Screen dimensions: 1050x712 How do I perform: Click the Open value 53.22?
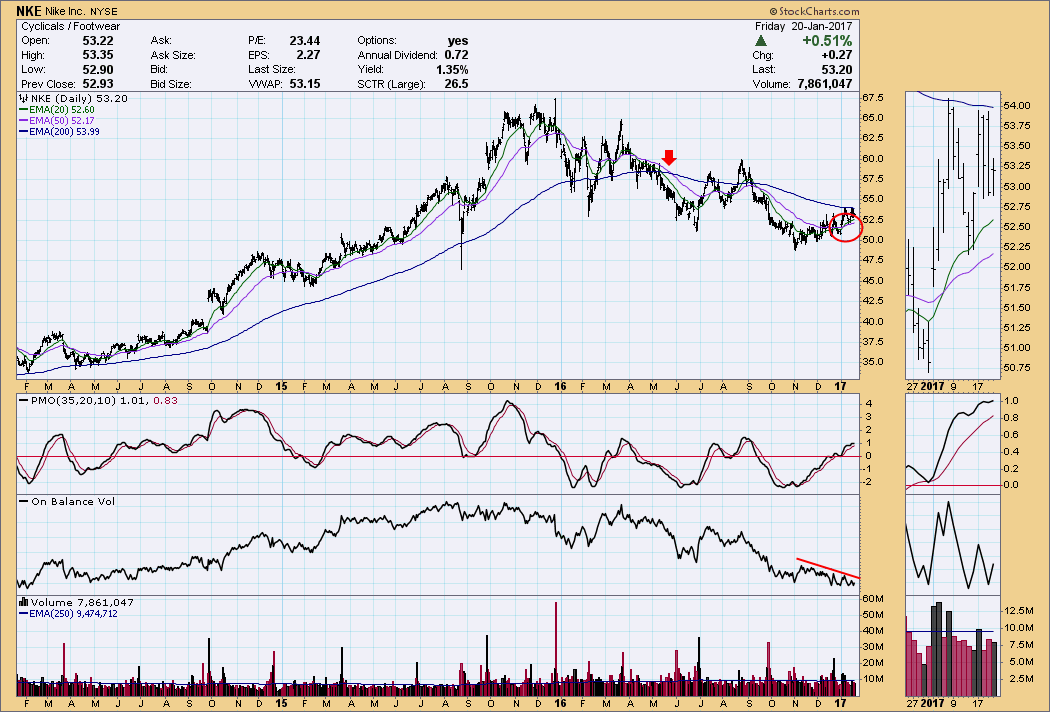tap(98, 41)
